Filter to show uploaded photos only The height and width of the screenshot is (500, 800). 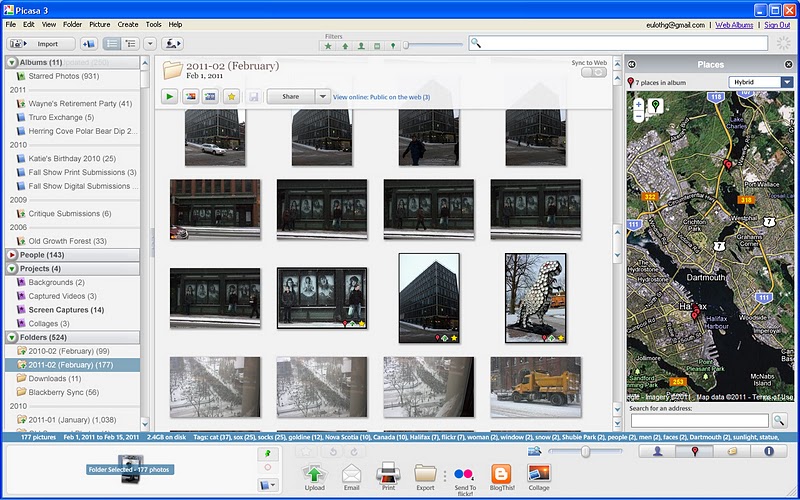click(x=345, y=46)
